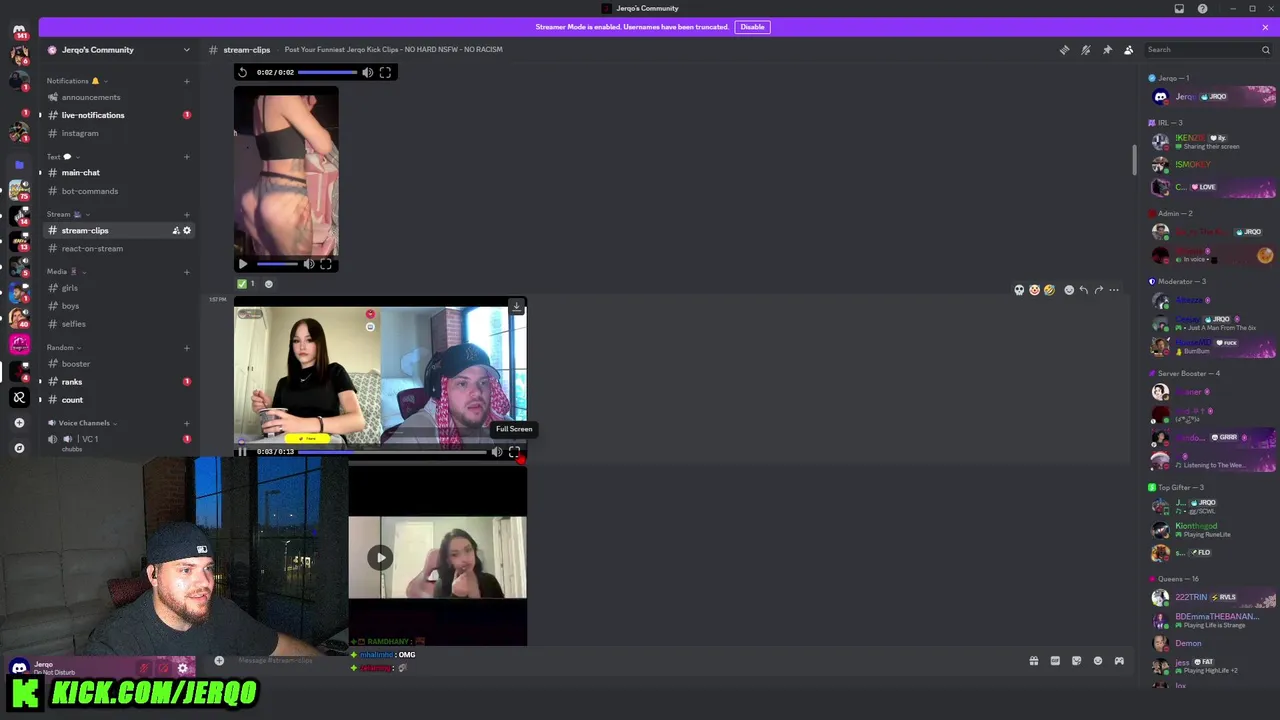The width and height of the screenshot is (1280, 720).
Task: Add channel to Notifications category
Action: pos(187,81)
